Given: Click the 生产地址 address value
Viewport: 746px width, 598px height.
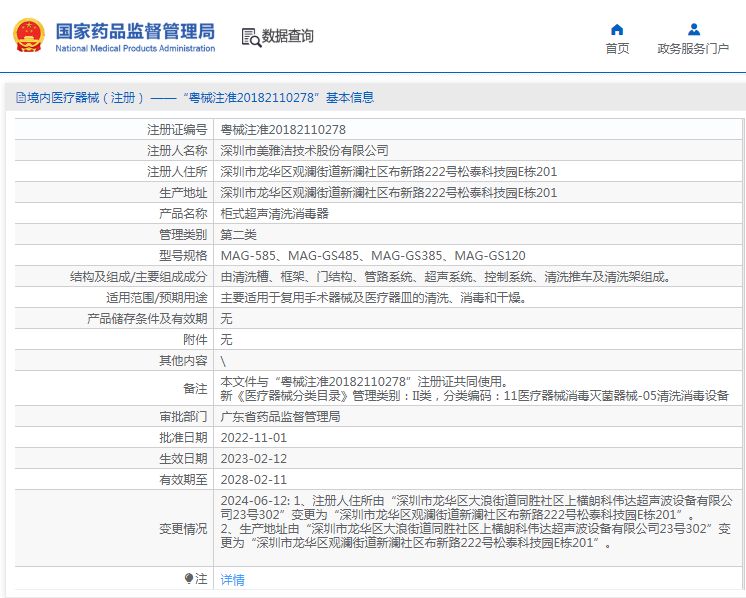Looking at the screenshot, I should [x=388, y=193].
